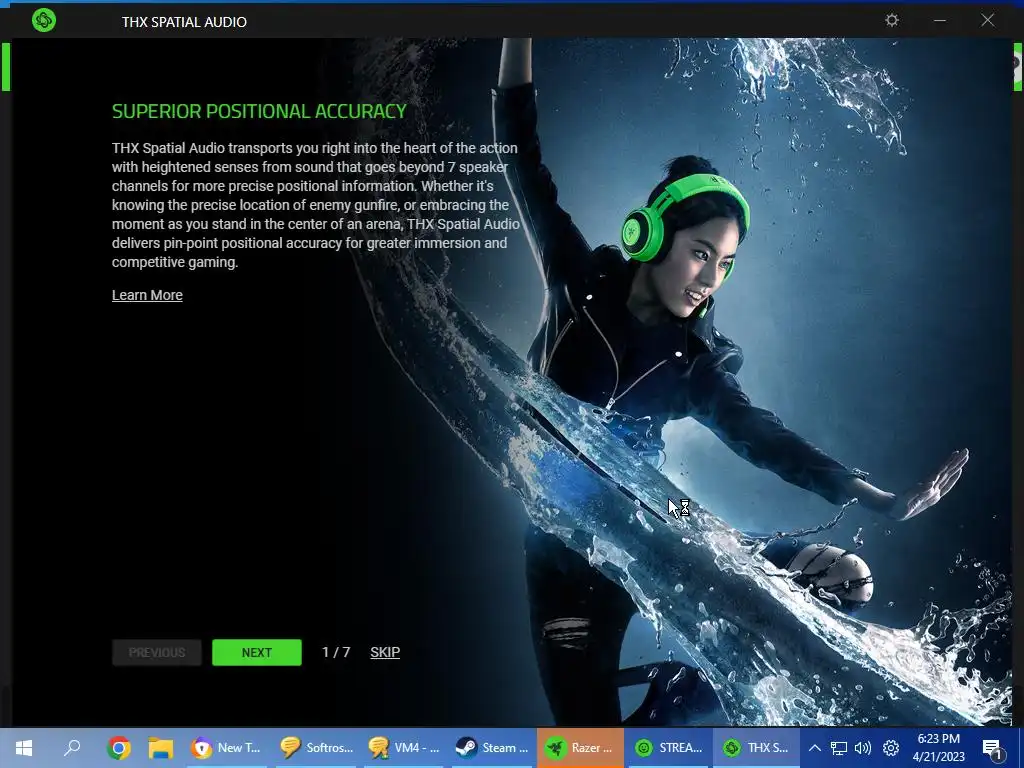Switch to STREA... taskbar app
The width and height of the screenshot is (1024, 768).
click(x=669, y=748)
